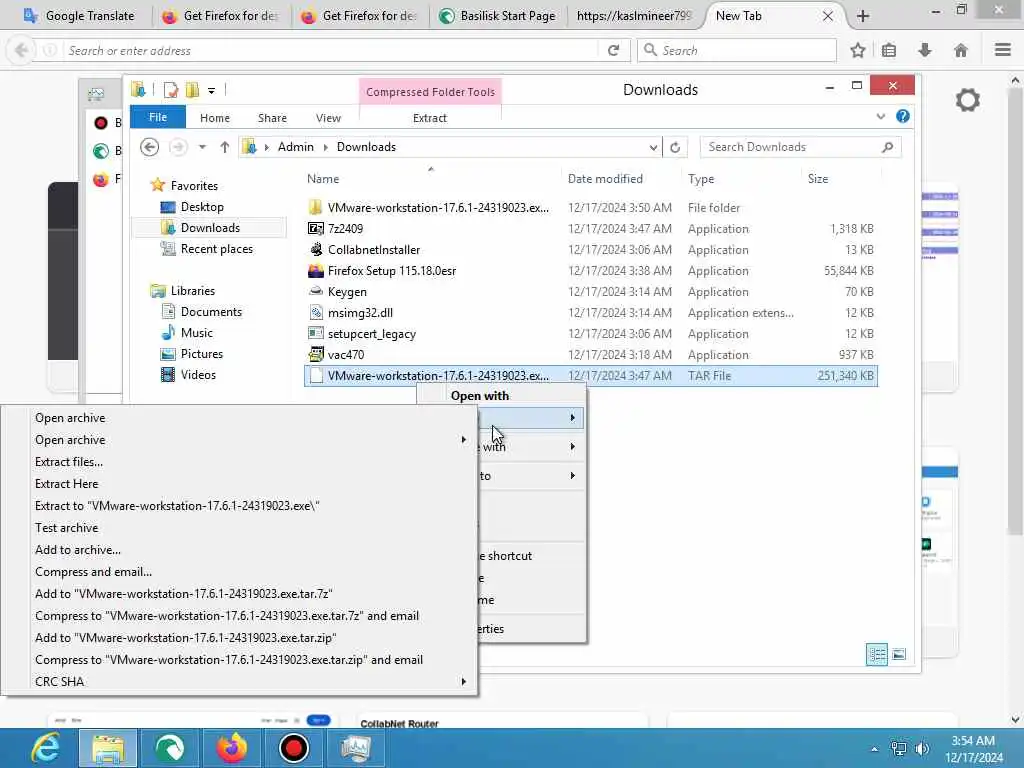The width and height of the screenshot is (1024, 768).
Task: Switch to Google Translate browser tab
Action: (78, 16)
